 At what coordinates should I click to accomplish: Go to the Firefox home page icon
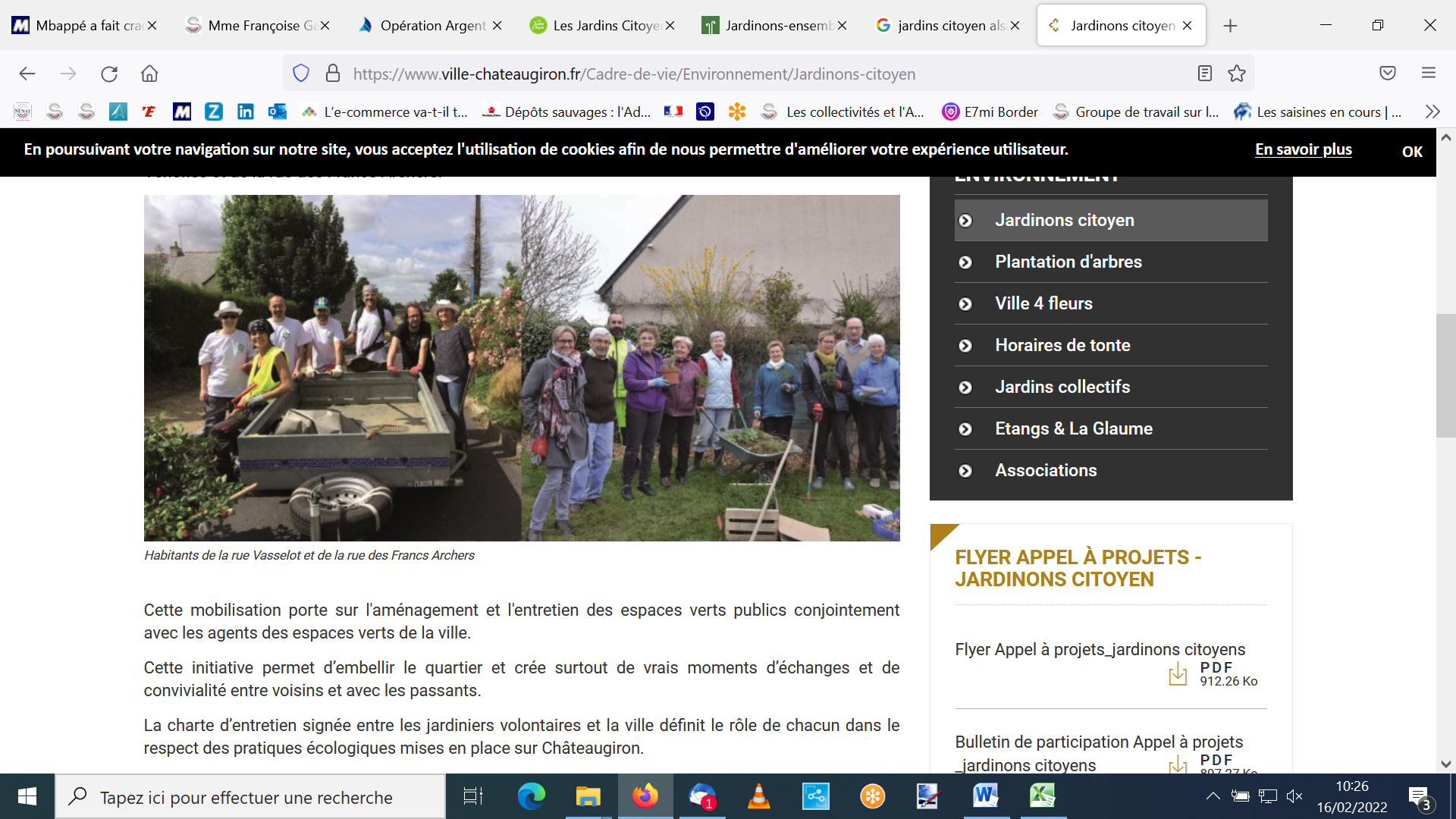[x=149, y=74]
